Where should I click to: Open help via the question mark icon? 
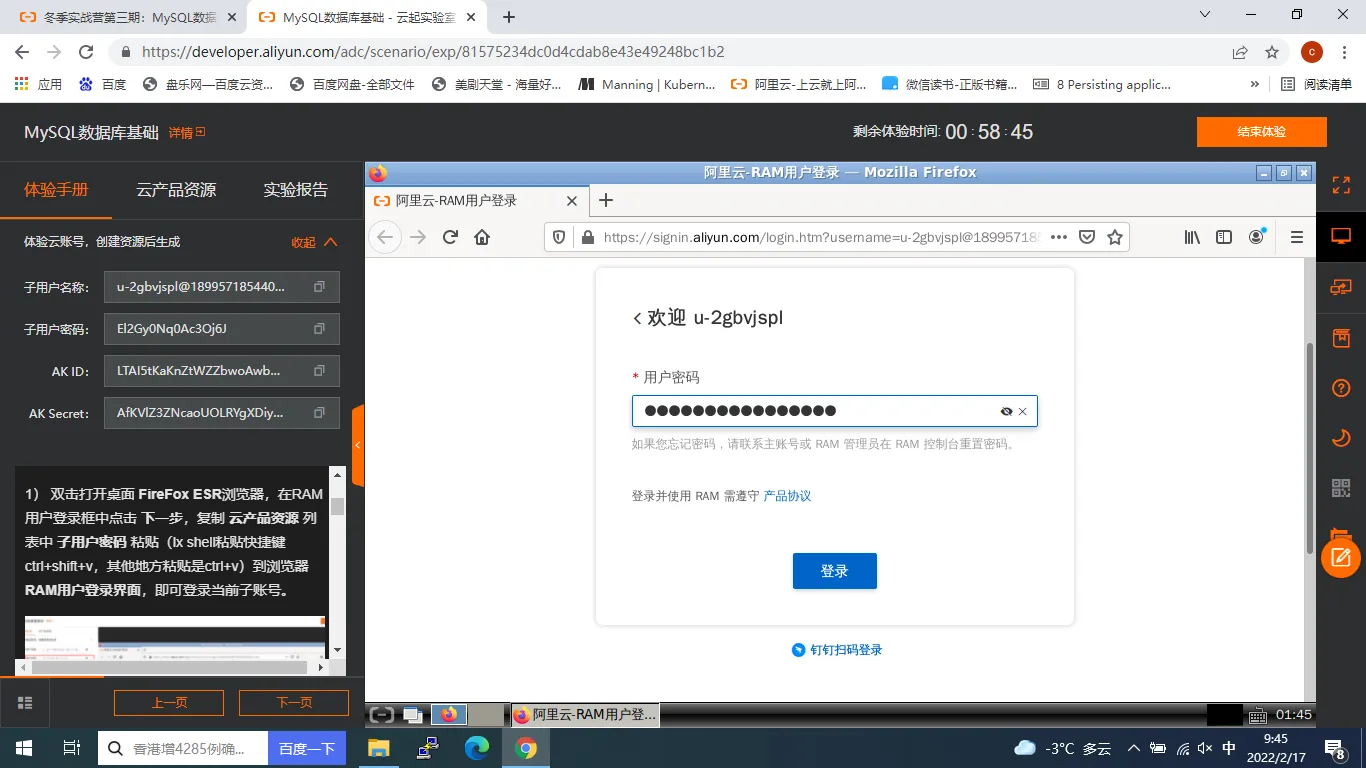click(x=1341, y=388)
